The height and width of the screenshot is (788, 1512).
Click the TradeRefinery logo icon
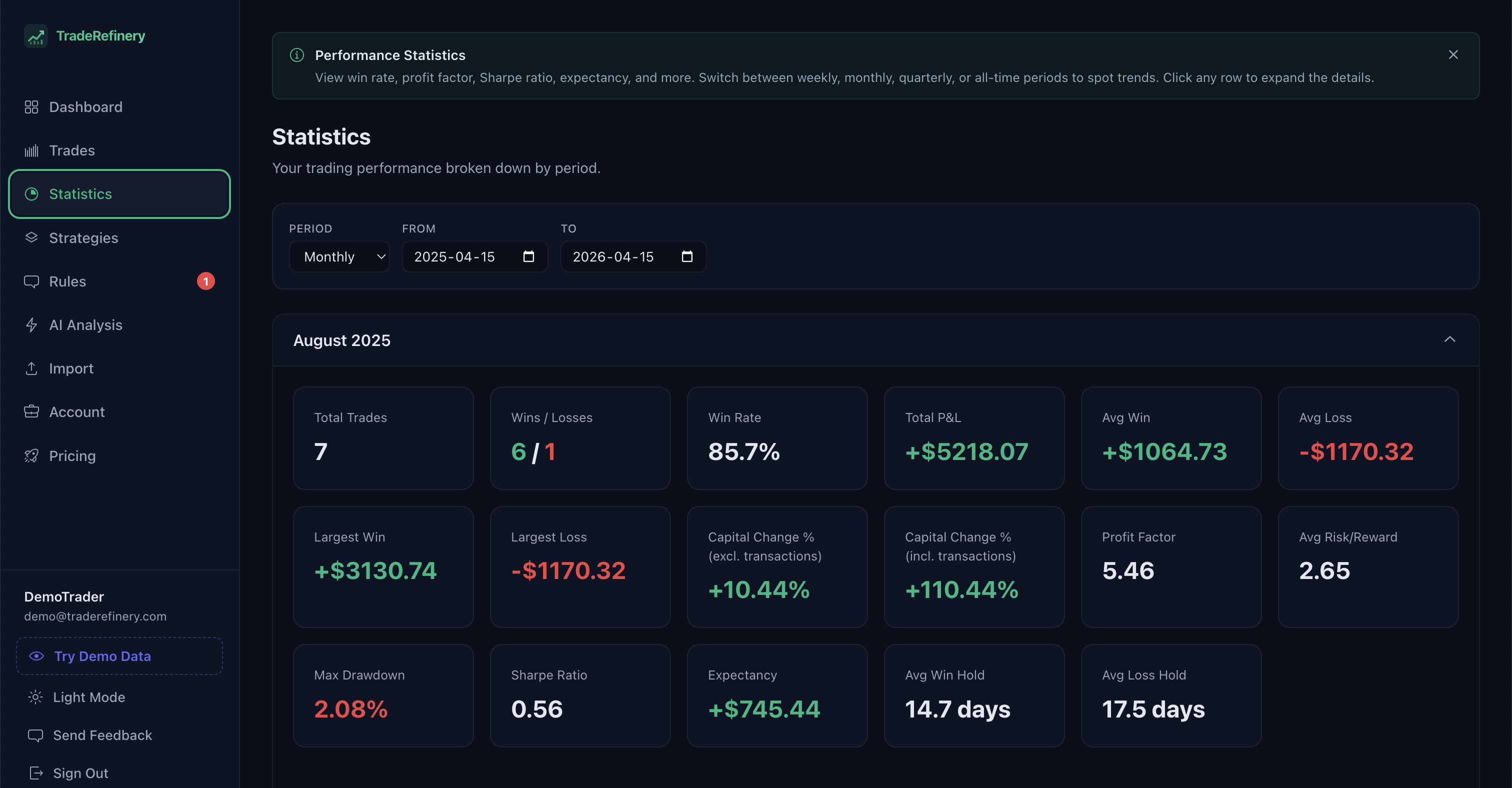[x=36, y=36]
